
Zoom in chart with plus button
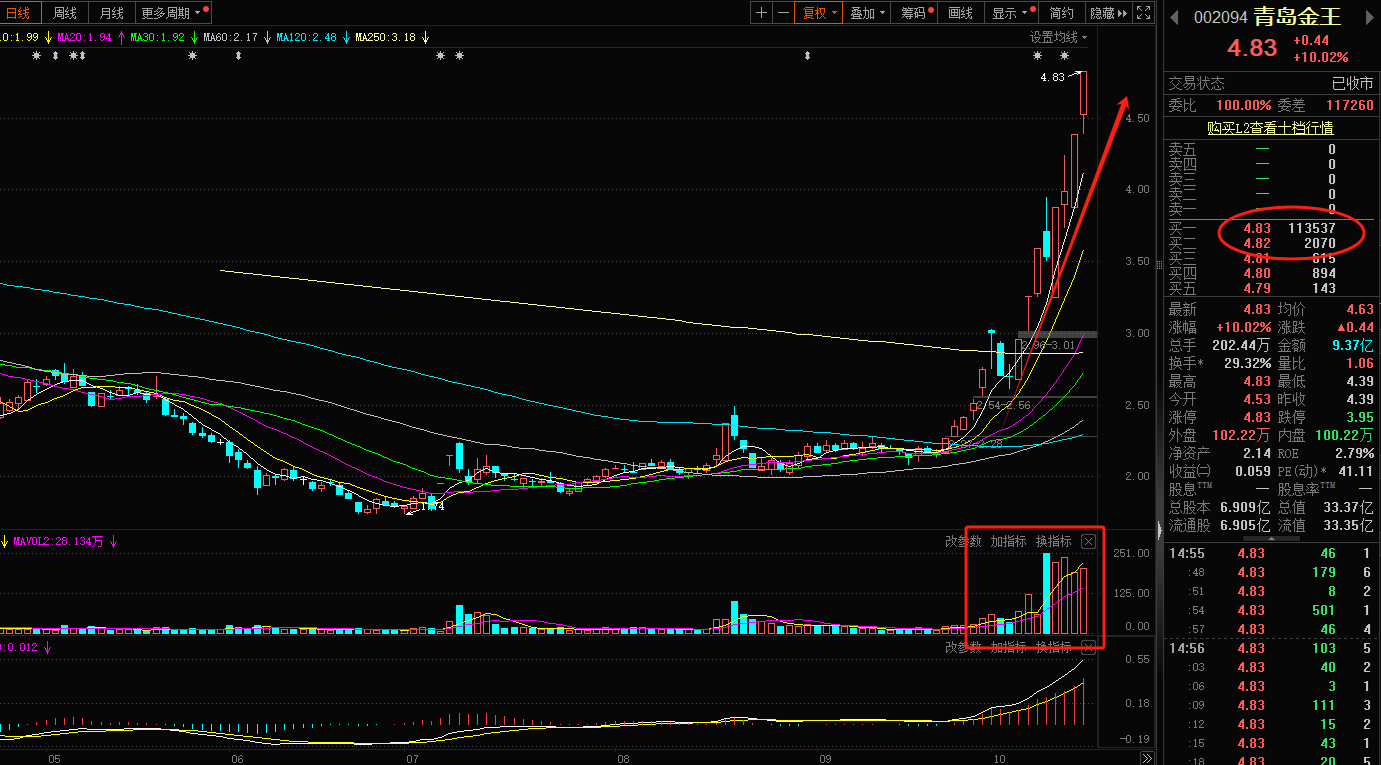click(x=762, y=13)
